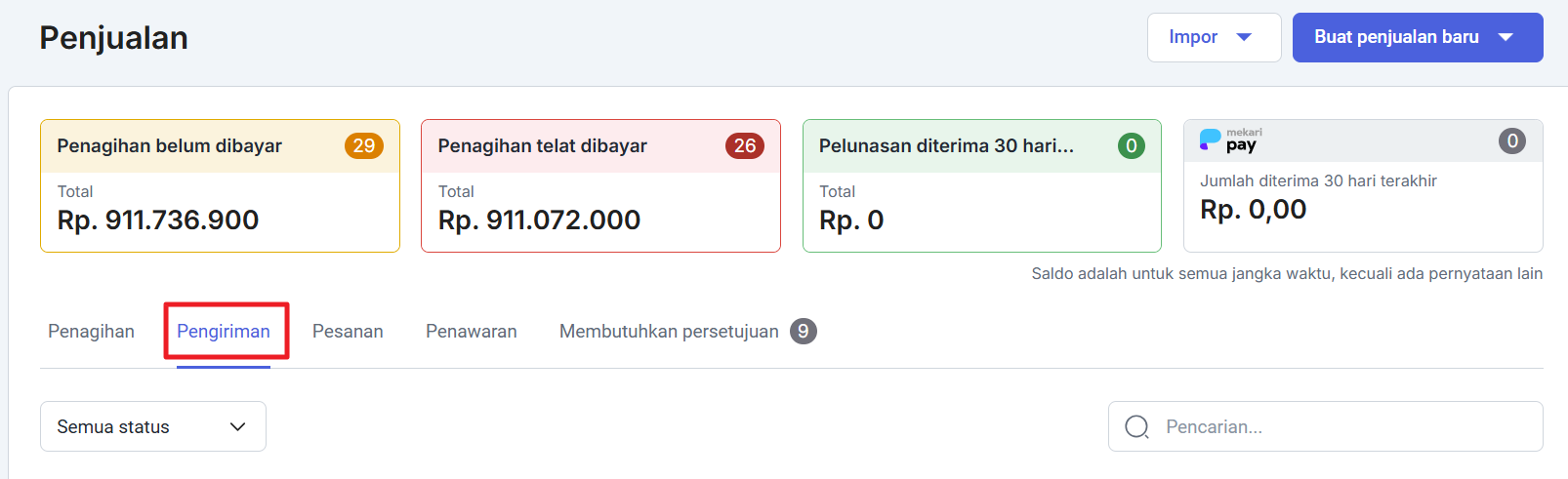This screenshot has width=1568, height=479.
Task: Click the Mekari Pay logo icon
Action: pos(1230,140)
